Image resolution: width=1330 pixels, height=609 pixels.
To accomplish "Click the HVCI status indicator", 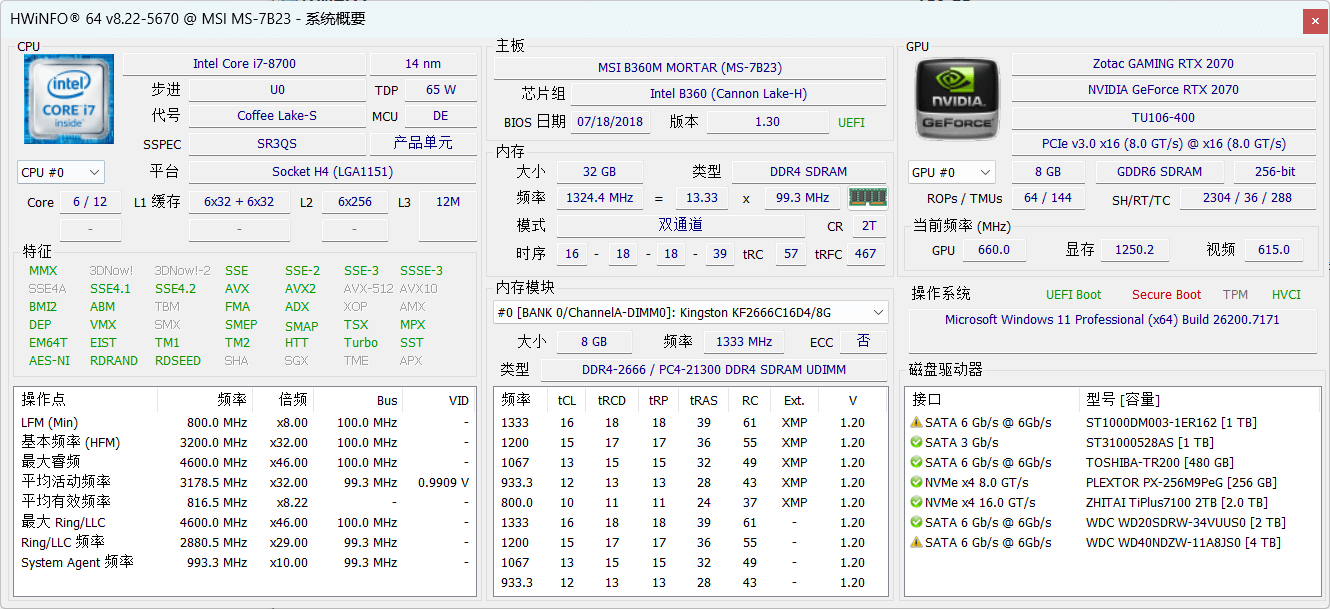I will click(x=1286, y=295).
